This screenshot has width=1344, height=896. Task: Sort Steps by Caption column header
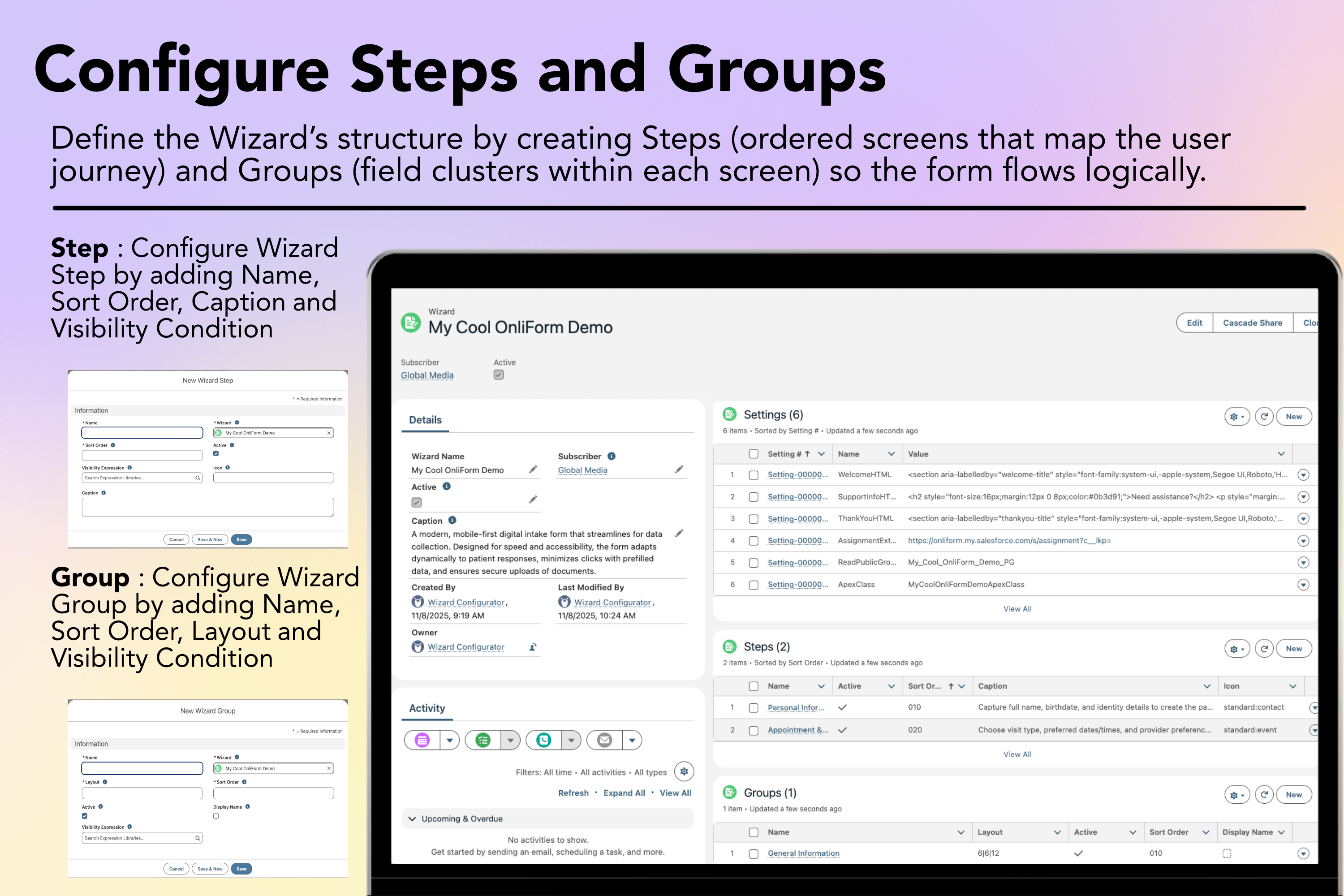[993, 686]
